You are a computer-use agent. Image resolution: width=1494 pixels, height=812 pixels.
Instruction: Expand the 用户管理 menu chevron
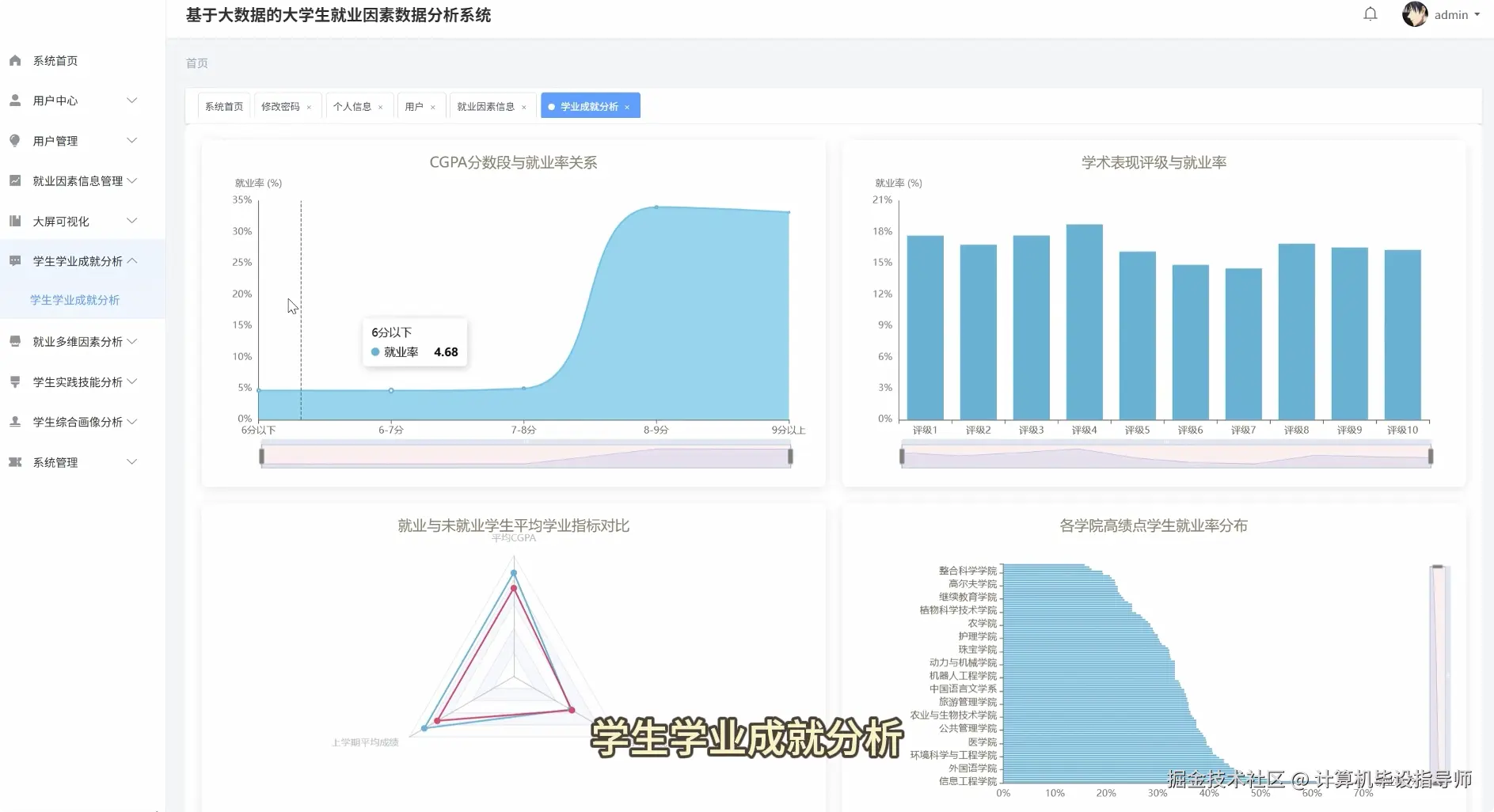[x=132, y=140]
